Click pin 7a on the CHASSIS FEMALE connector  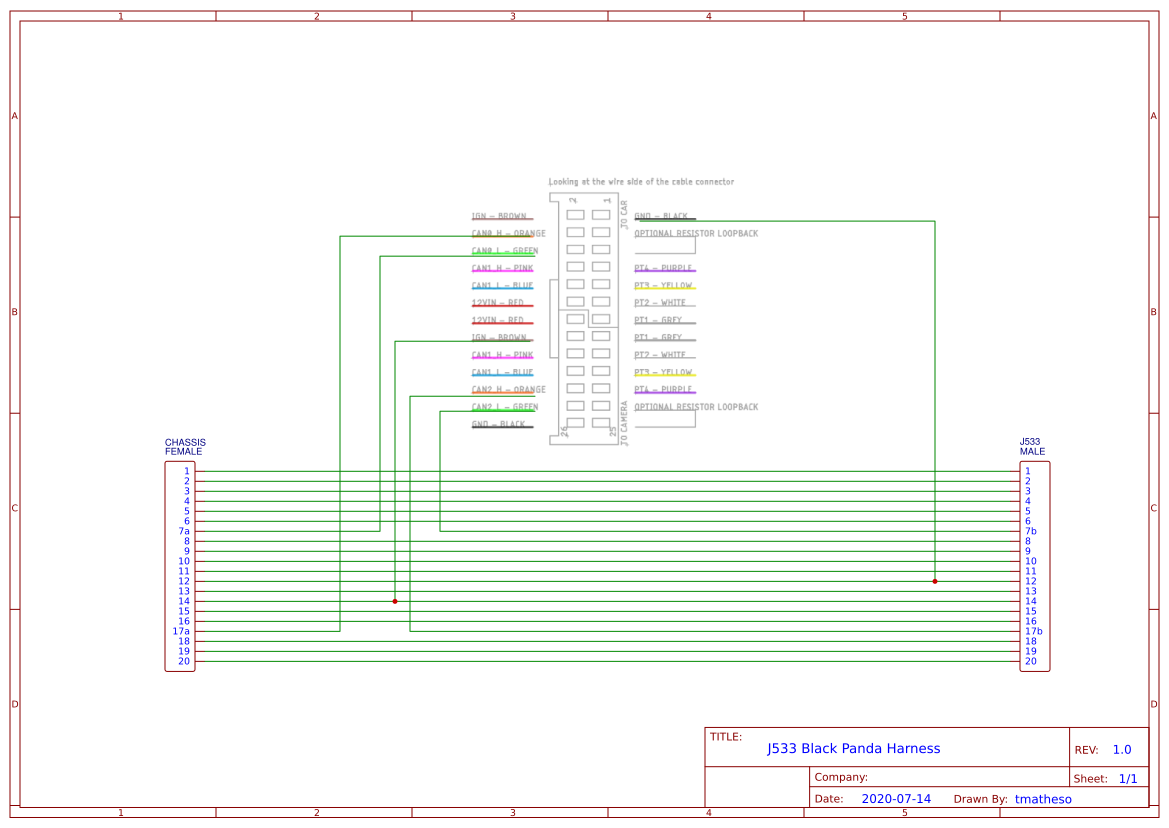click(x=182, y=531)
